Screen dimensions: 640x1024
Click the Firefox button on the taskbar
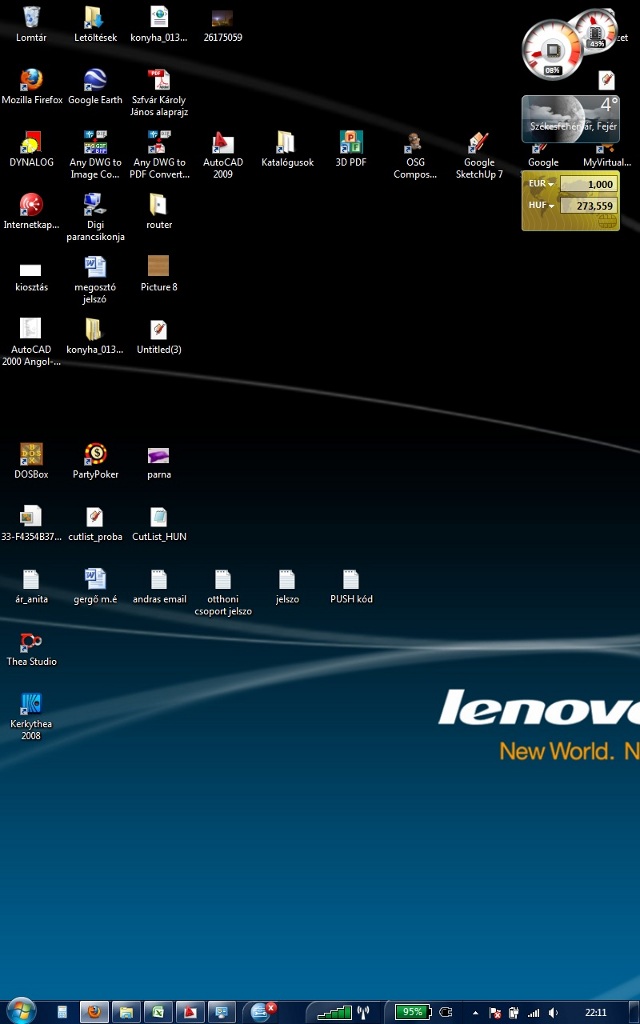95,1012
